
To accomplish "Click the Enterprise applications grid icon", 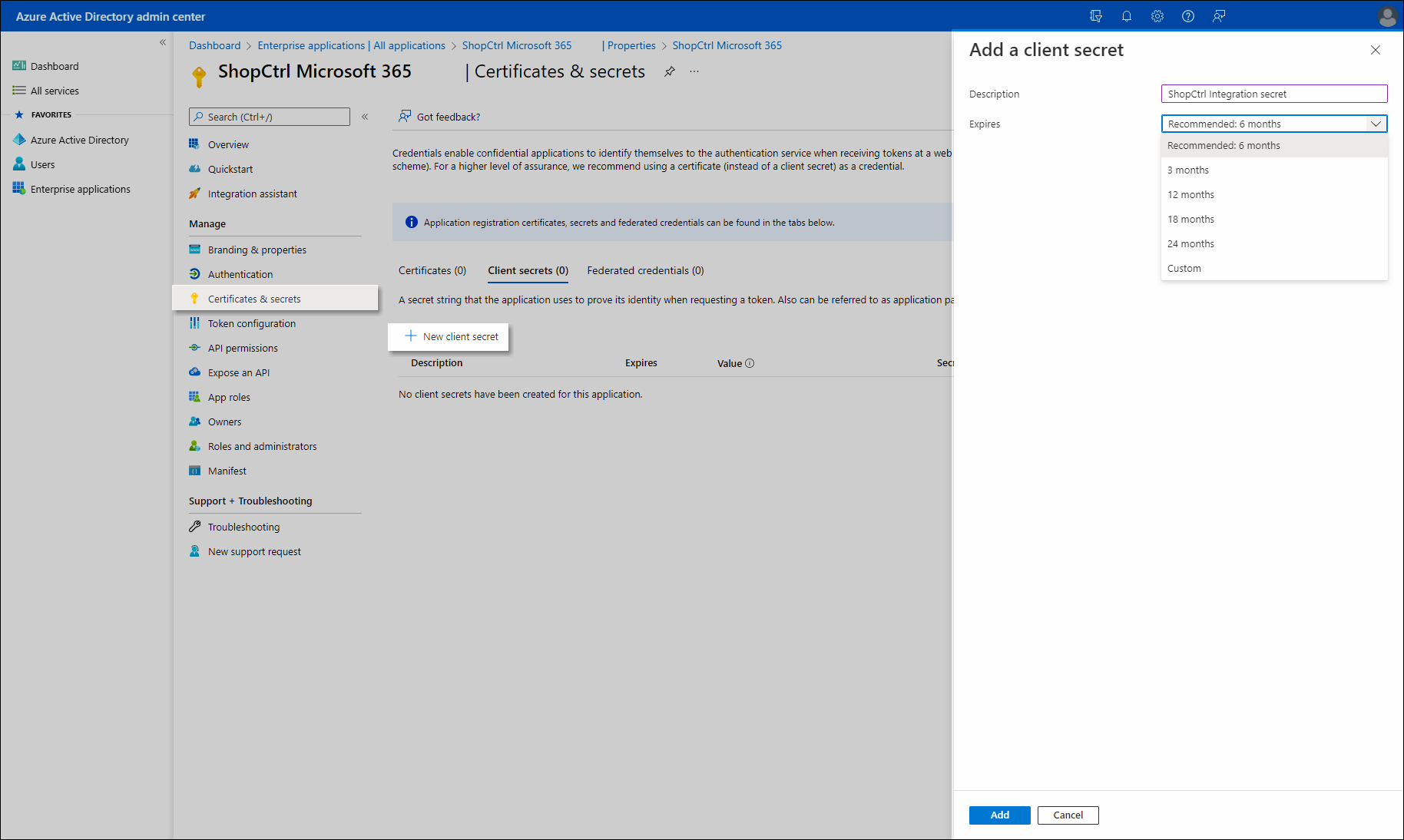I will [x=19, y=189].
